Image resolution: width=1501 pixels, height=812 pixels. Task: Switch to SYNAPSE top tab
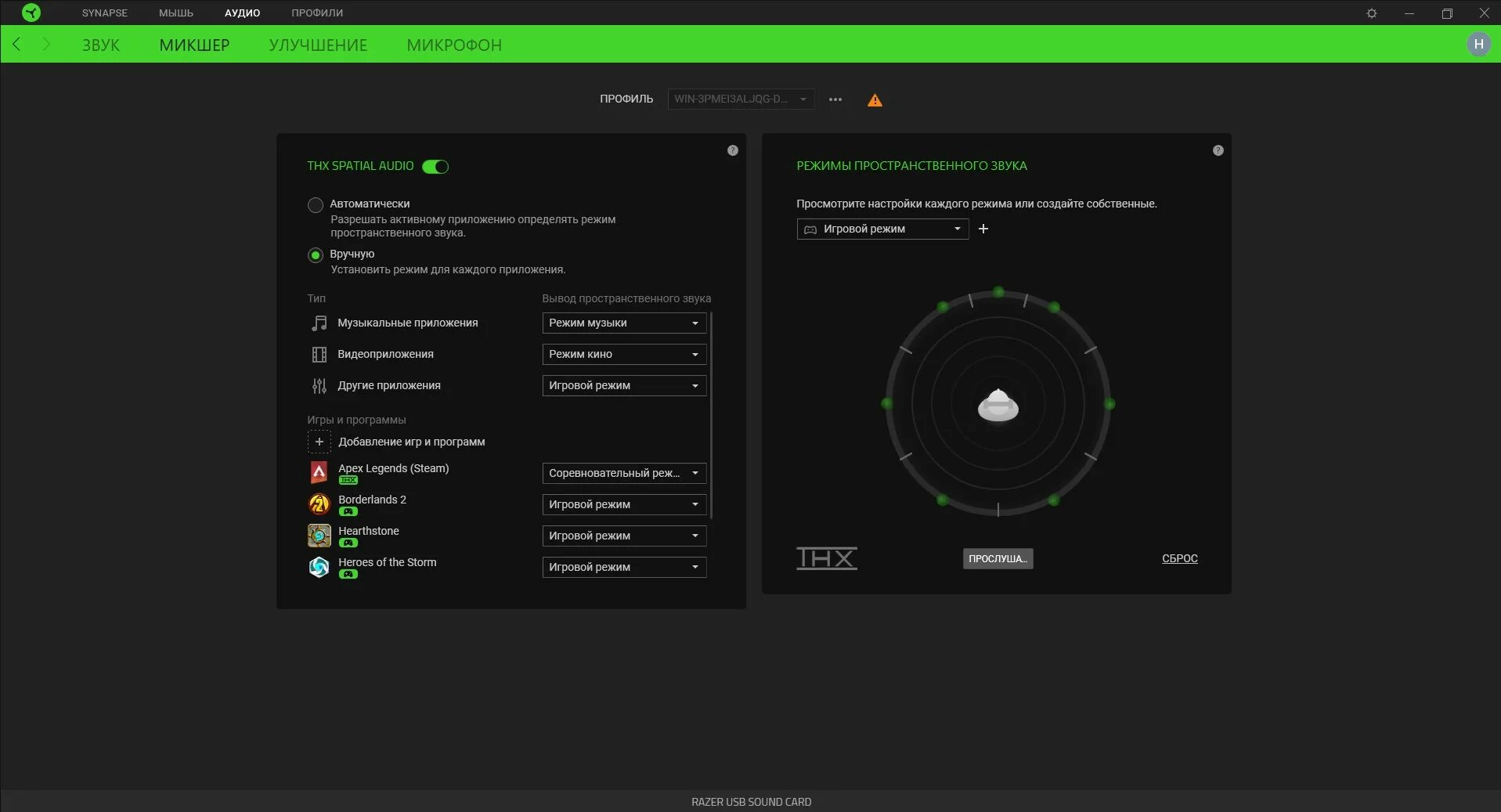click(x=105, y=13)
